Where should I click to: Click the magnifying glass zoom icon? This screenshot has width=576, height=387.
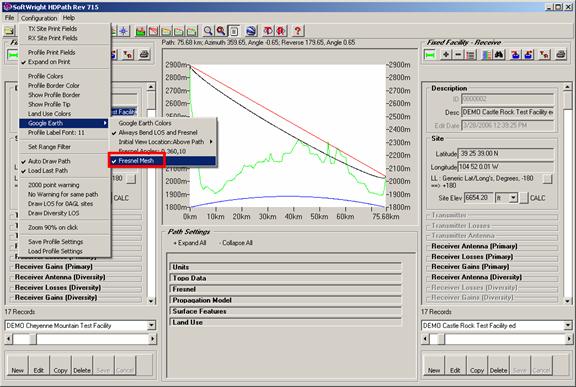[208, 31]
